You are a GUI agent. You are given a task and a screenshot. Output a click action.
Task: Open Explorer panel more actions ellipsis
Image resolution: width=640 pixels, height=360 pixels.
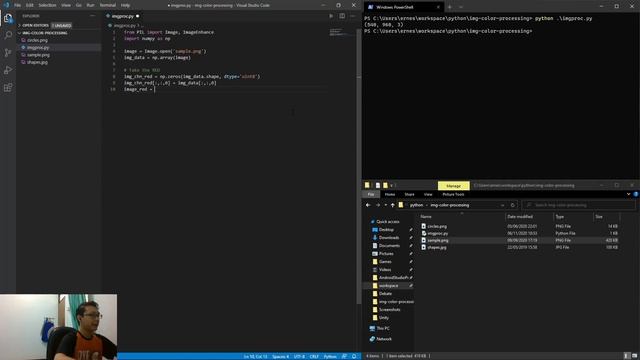pyautogui.click(x=93, y=16)
